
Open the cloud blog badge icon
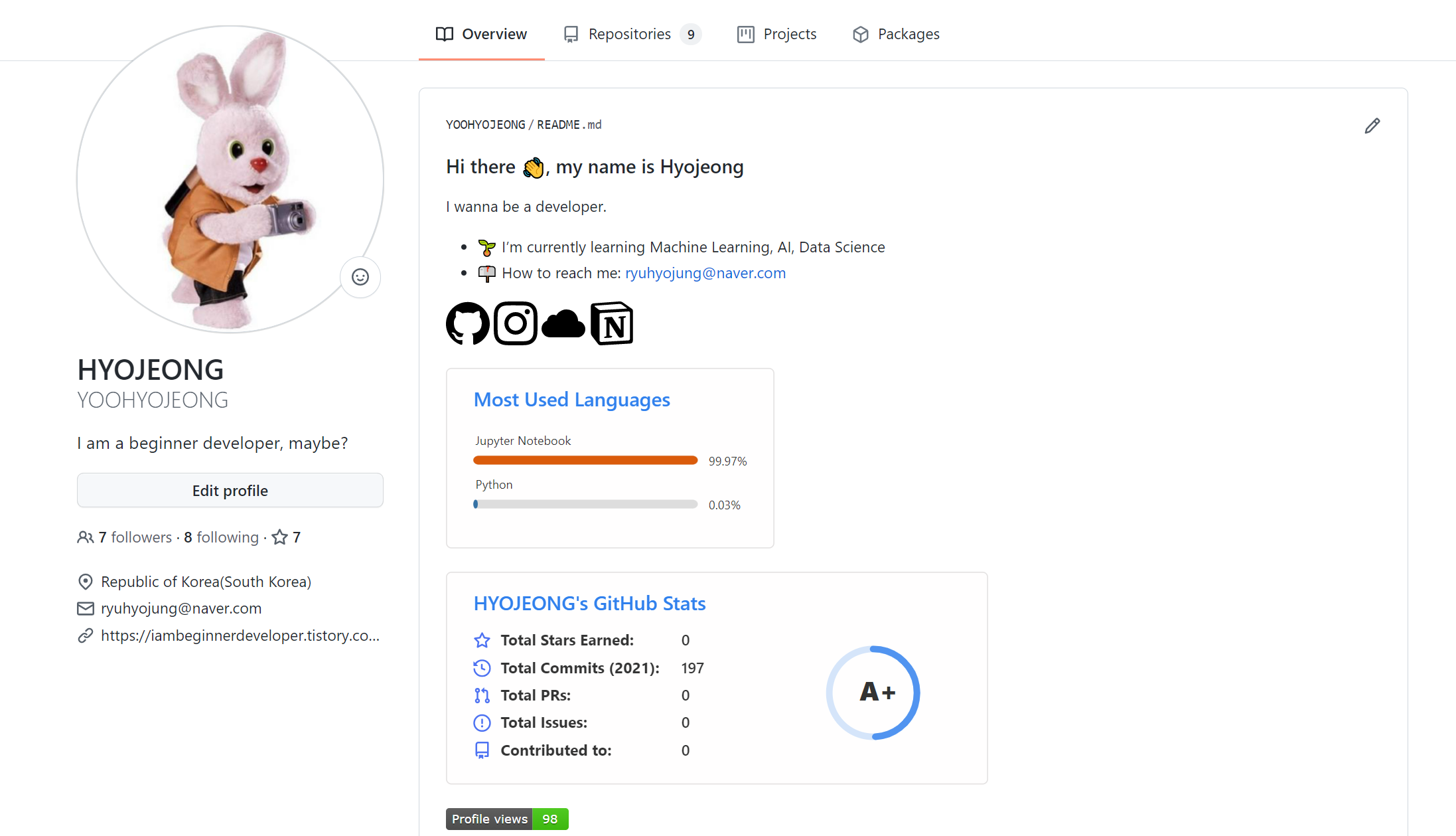pyautogui.click(x=563, y=323)
